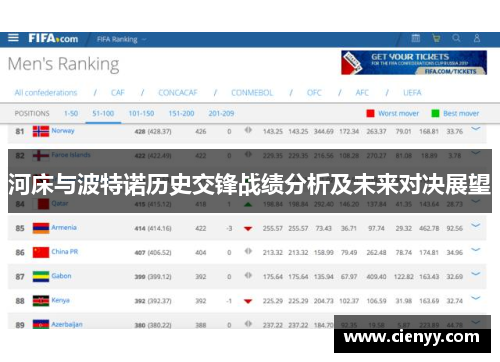The height and width of the screenshot is (362, 500).
Task: Click Azerbaijan's total points 380 (380.22)
Action: (153, 325)
